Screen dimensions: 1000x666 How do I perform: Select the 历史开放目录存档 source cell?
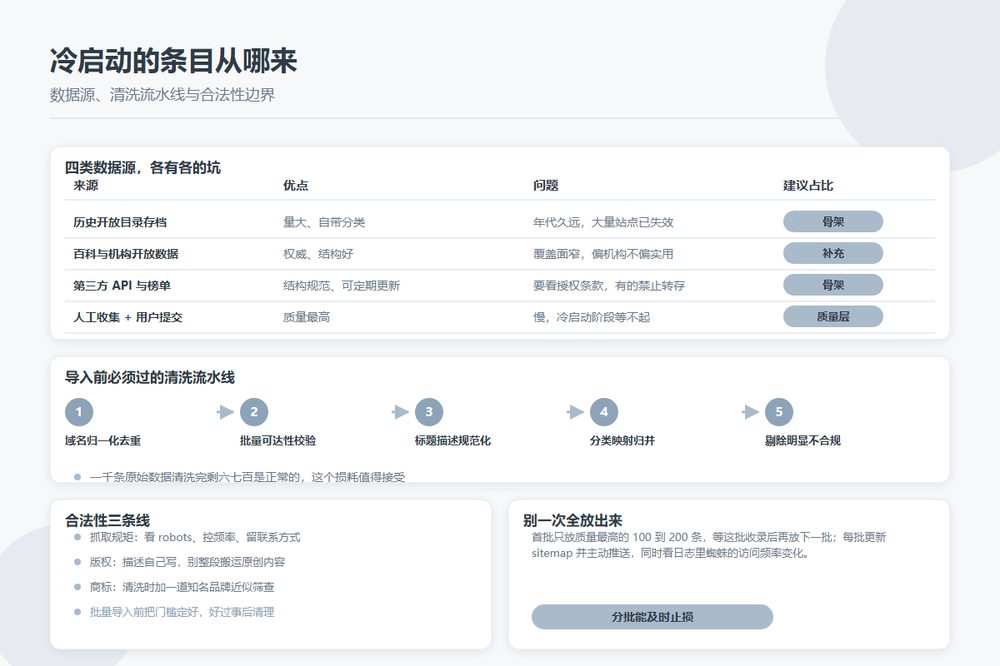click(x=120, y=222)
